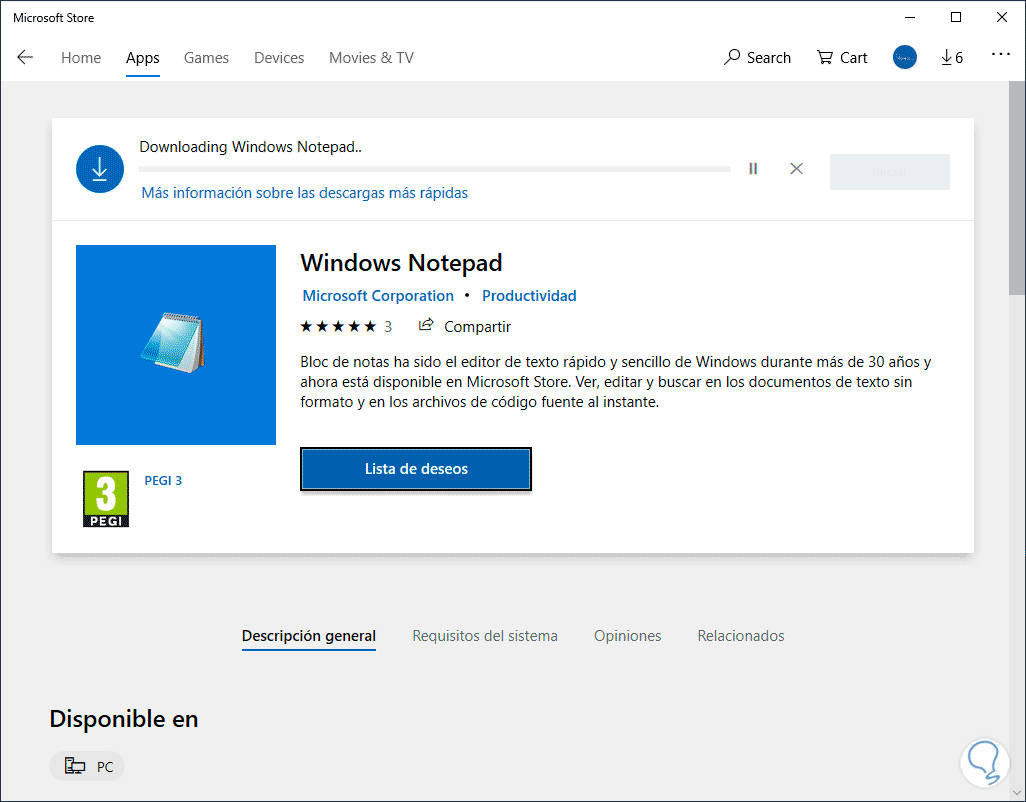The image size is (1026, 802).
Task: Open the Movies & TV tab
Action: [x=371, y=58]
